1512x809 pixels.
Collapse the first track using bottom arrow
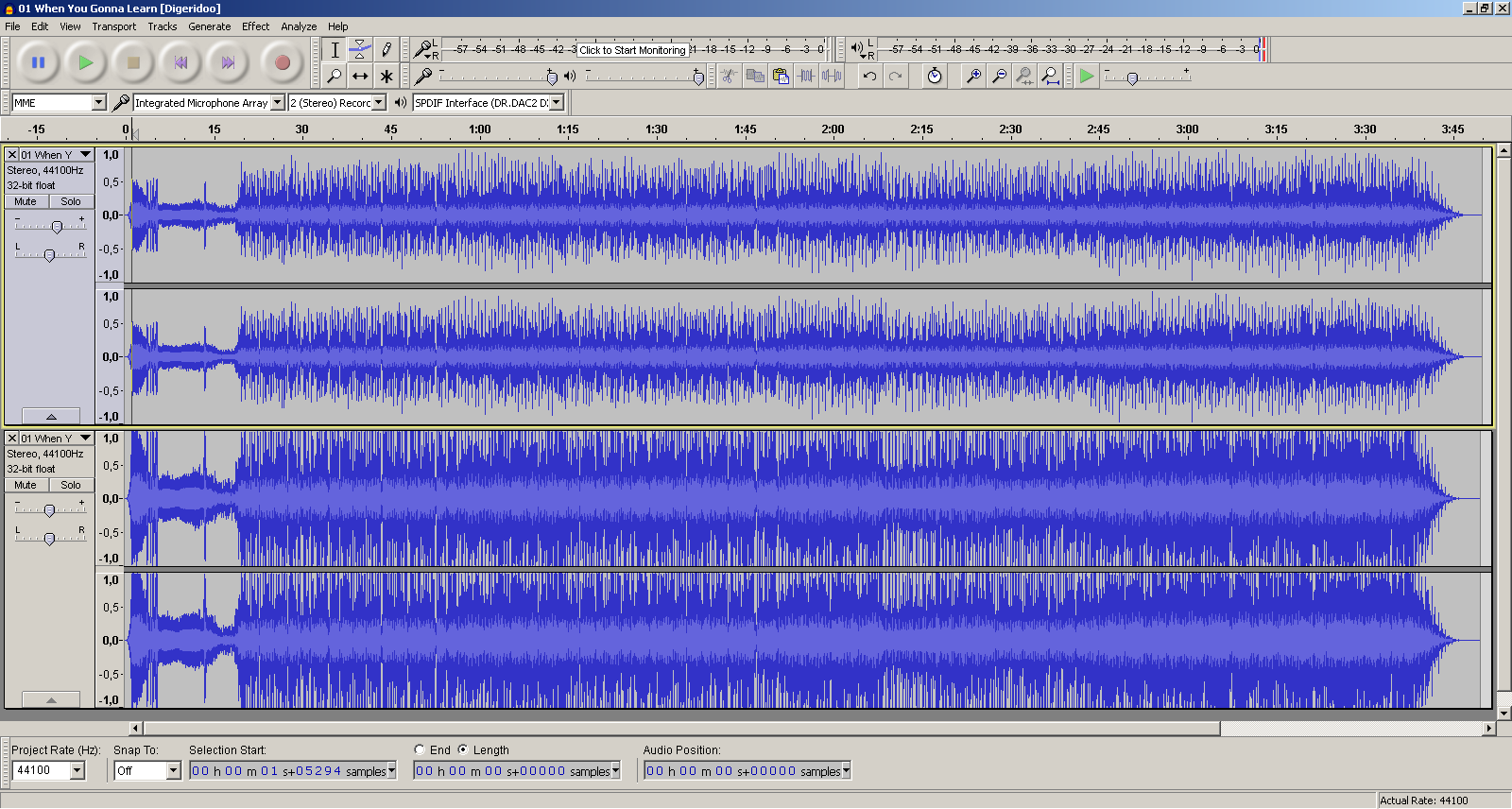point(51,417)
